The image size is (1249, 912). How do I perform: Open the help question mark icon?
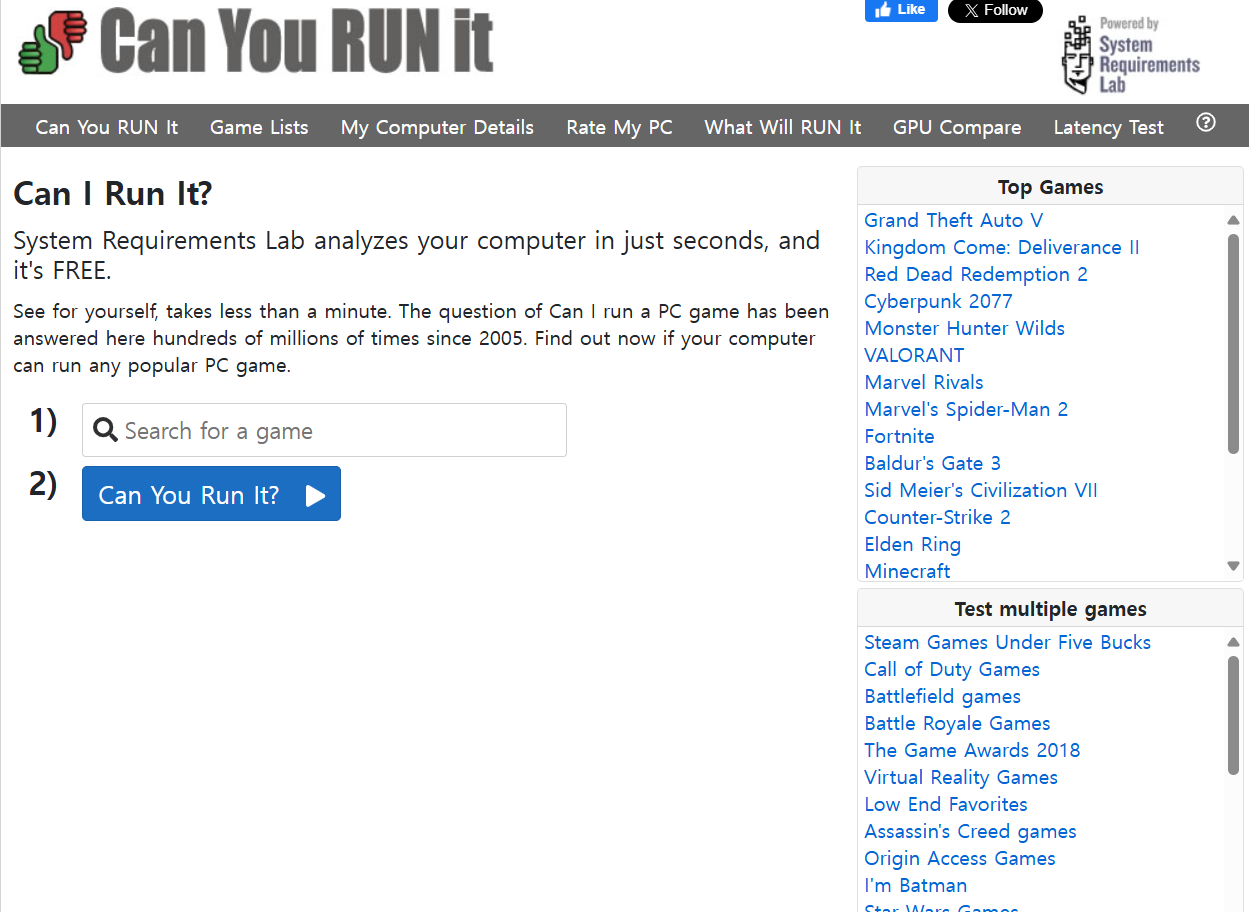click(x=1206, y=123)
